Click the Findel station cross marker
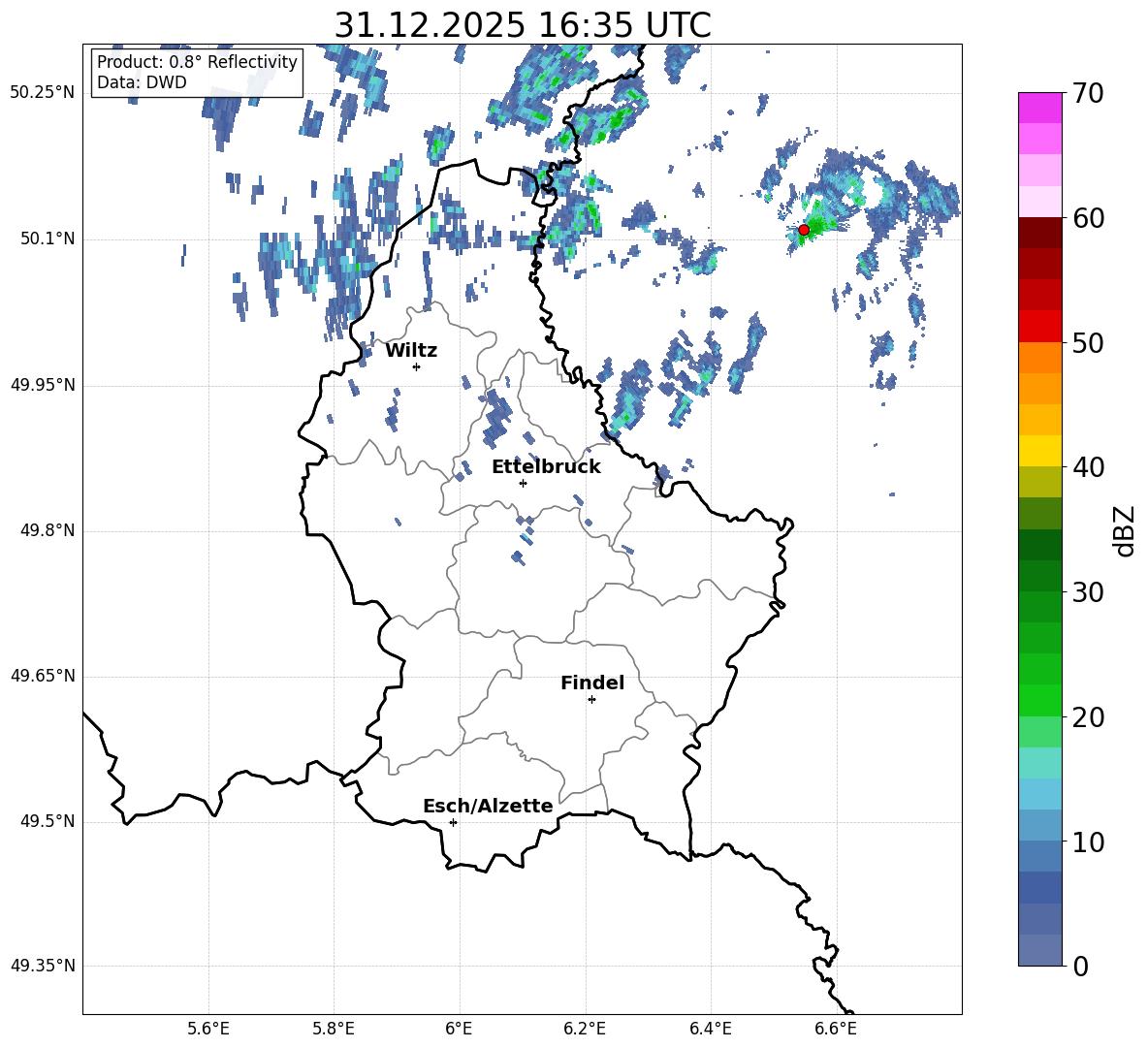The width and height of the screenshot is (1148, 1048). pos(591,700)
